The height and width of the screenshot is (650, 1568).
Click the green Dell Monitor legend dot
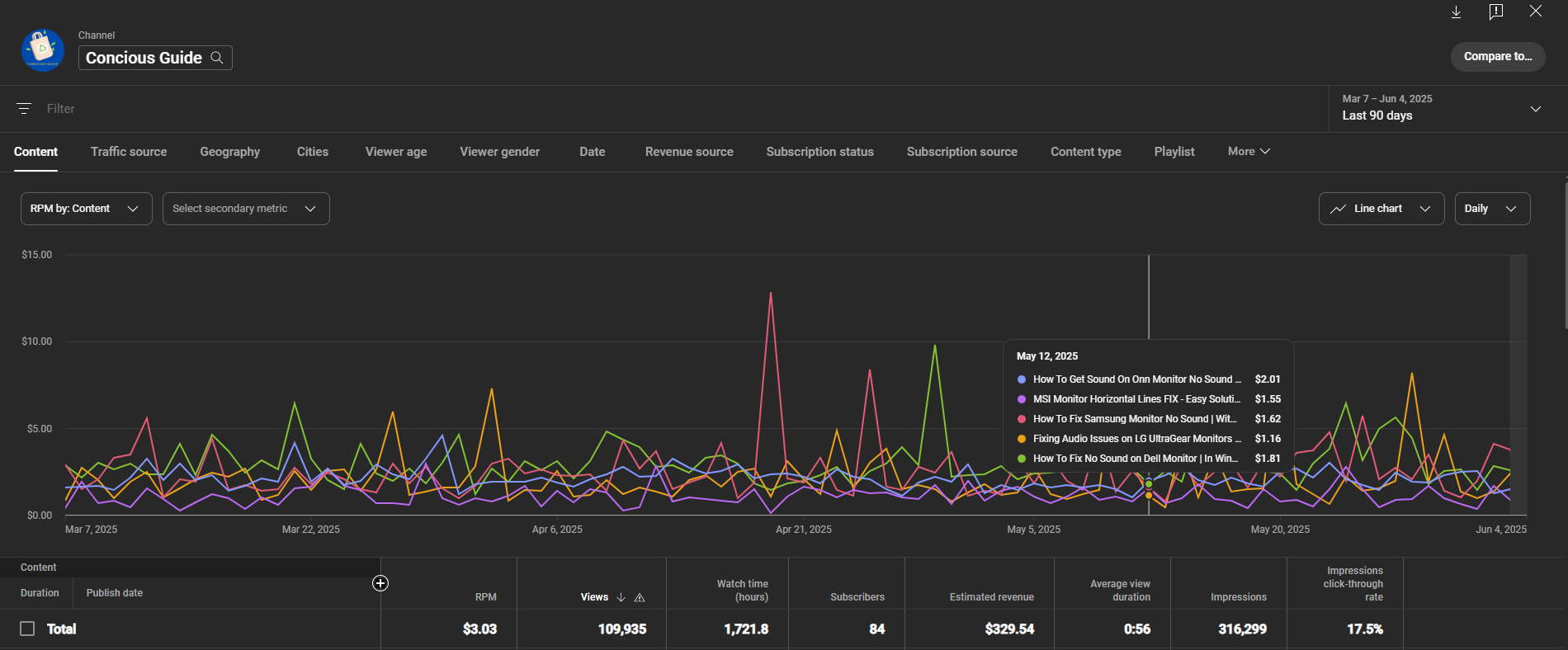(x=1022, y=459)
